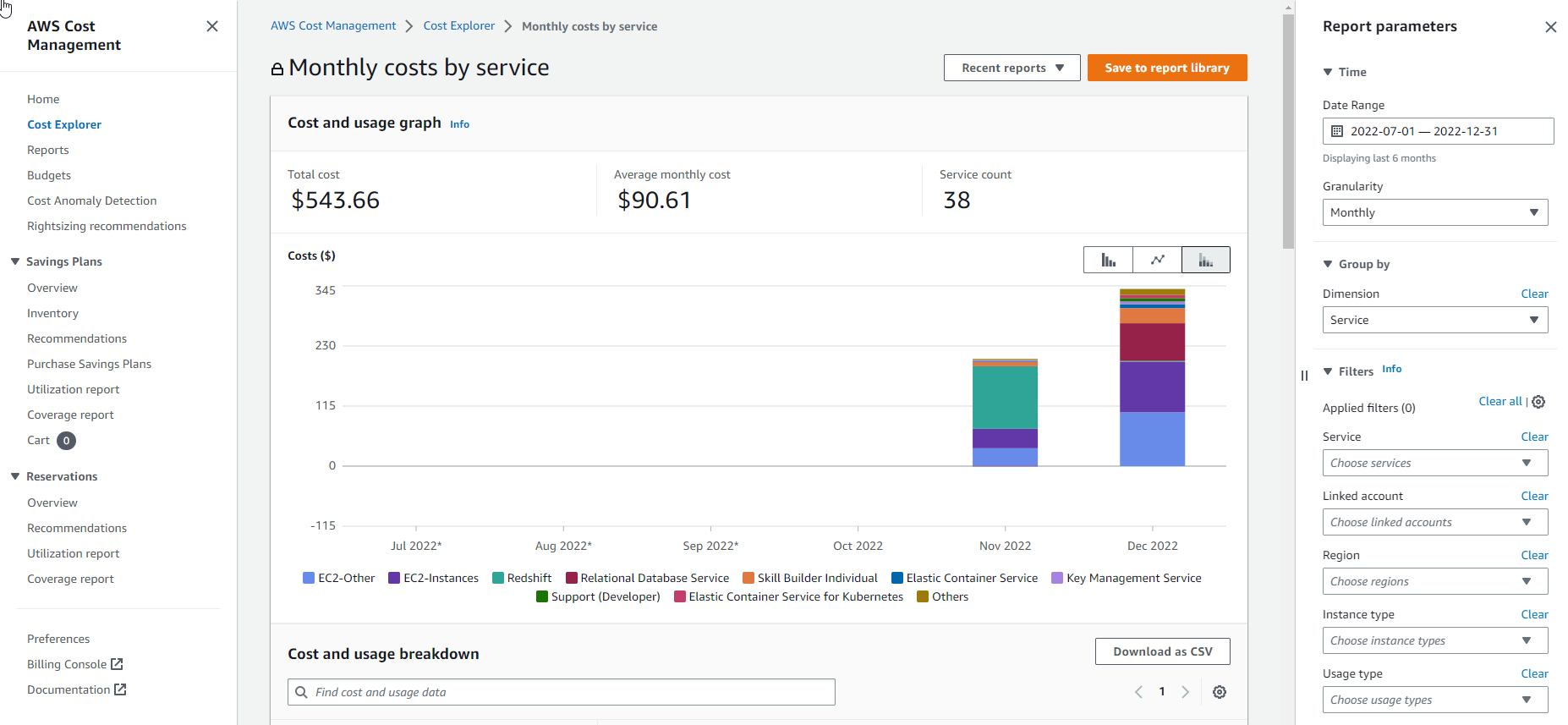Collapse the Time section

(x=1328, y=72)
